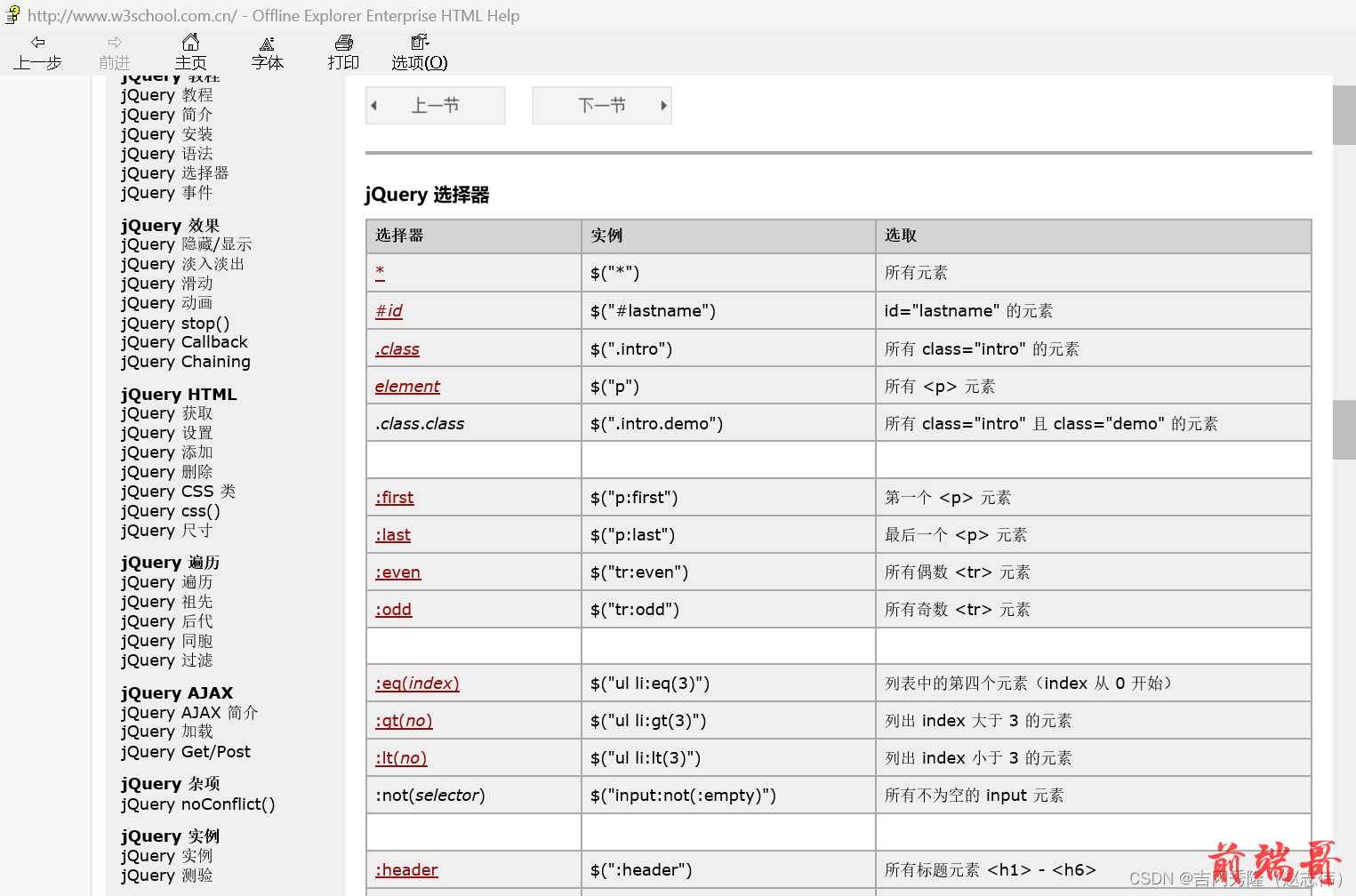Open jQuery 尺寸 in sidebar
Viewport: 1356px width, 896px height.
tap(167, 531)
